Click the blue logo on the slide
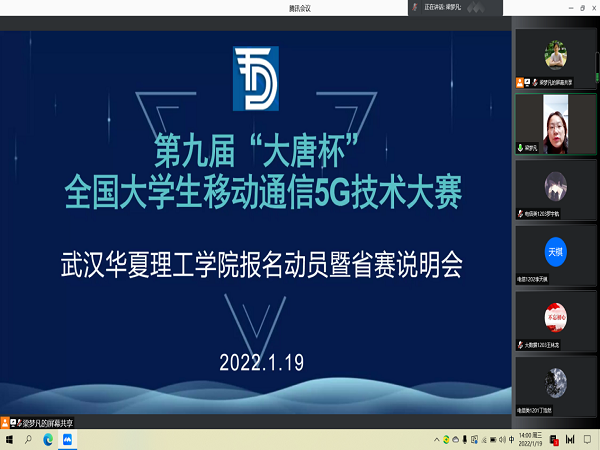 pos(256,78)
